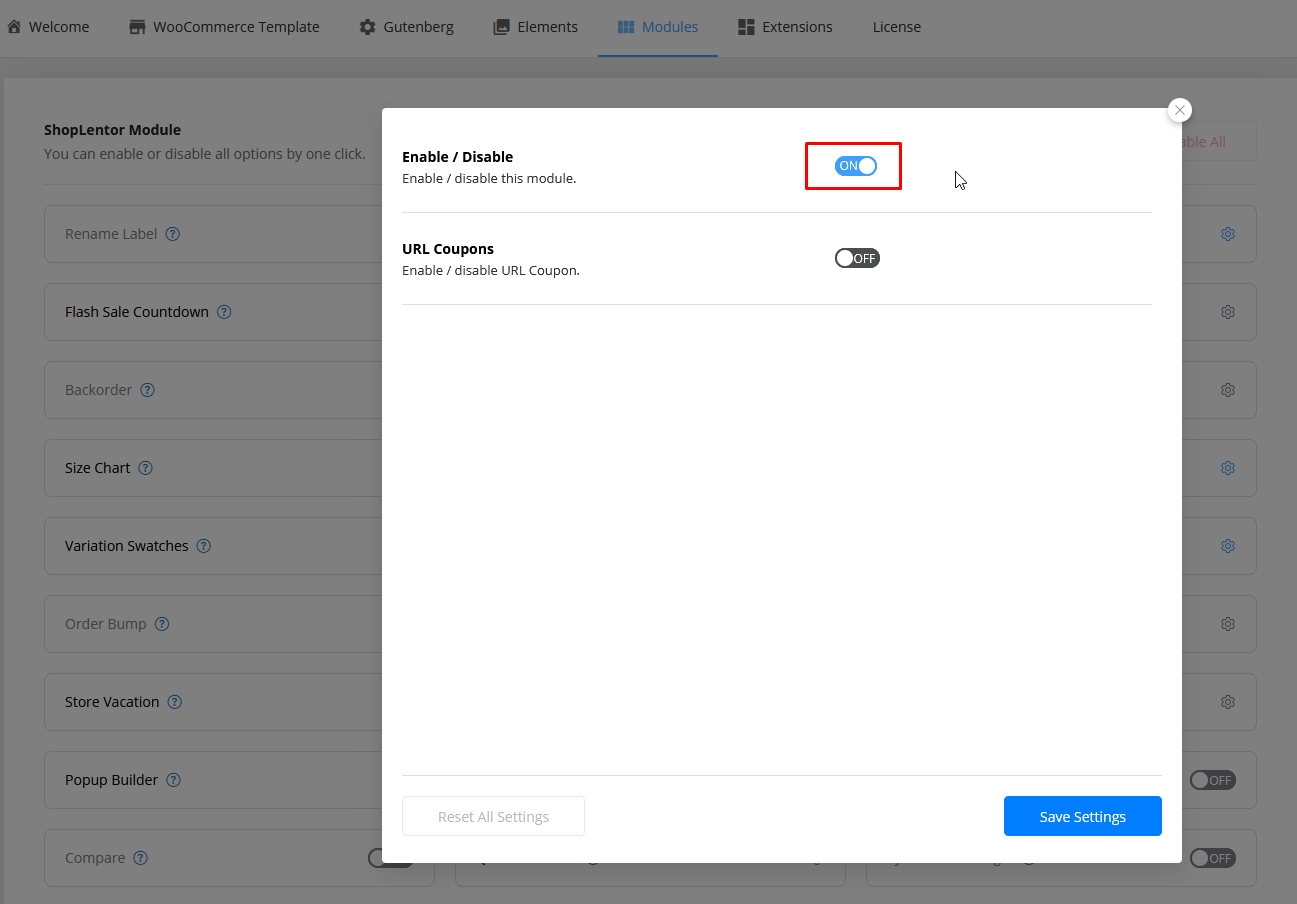
Task: Open Variation Swatches help tooltip icon
Action: [203, 546]
